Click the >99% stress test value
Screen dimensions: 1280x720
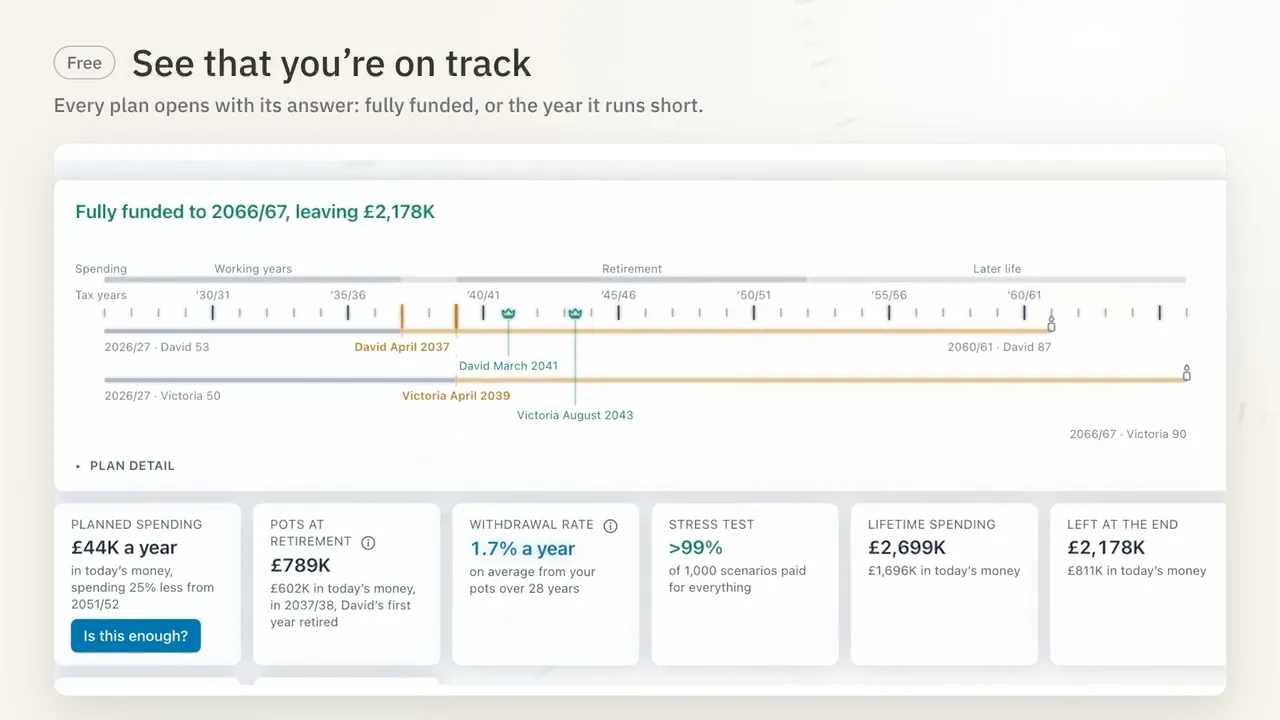[696, 548]
